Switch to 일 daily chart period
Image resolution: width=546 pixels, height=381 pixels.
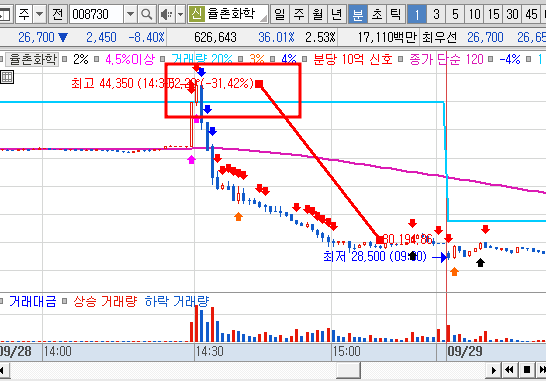pos(279,14)
